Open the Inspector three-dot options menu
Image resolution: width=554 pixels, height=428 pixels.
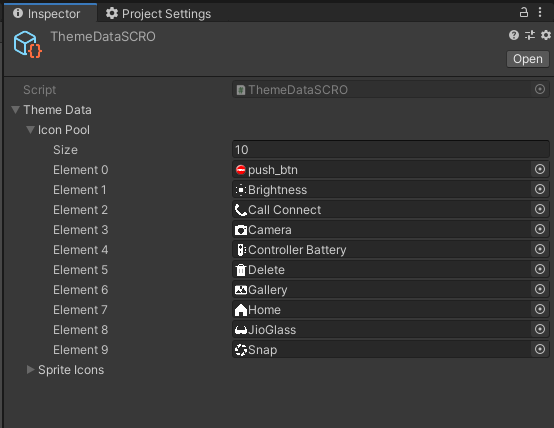click(x=540, y=12)
